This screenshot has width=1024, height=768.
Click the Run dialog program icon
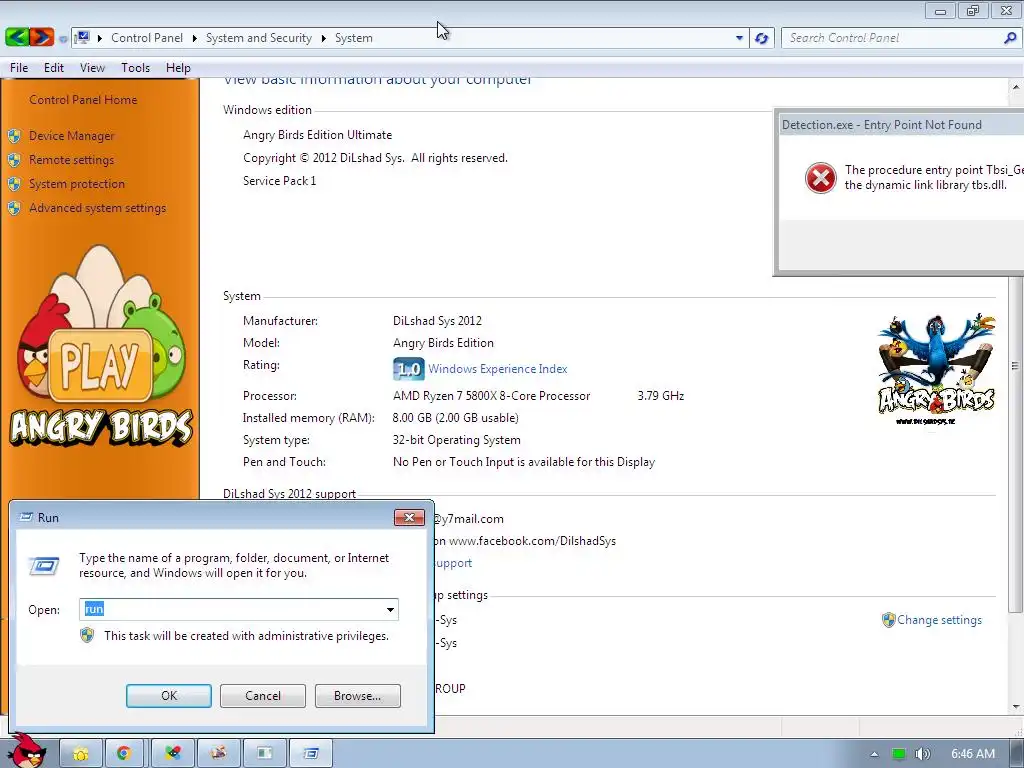click(44, 566)
